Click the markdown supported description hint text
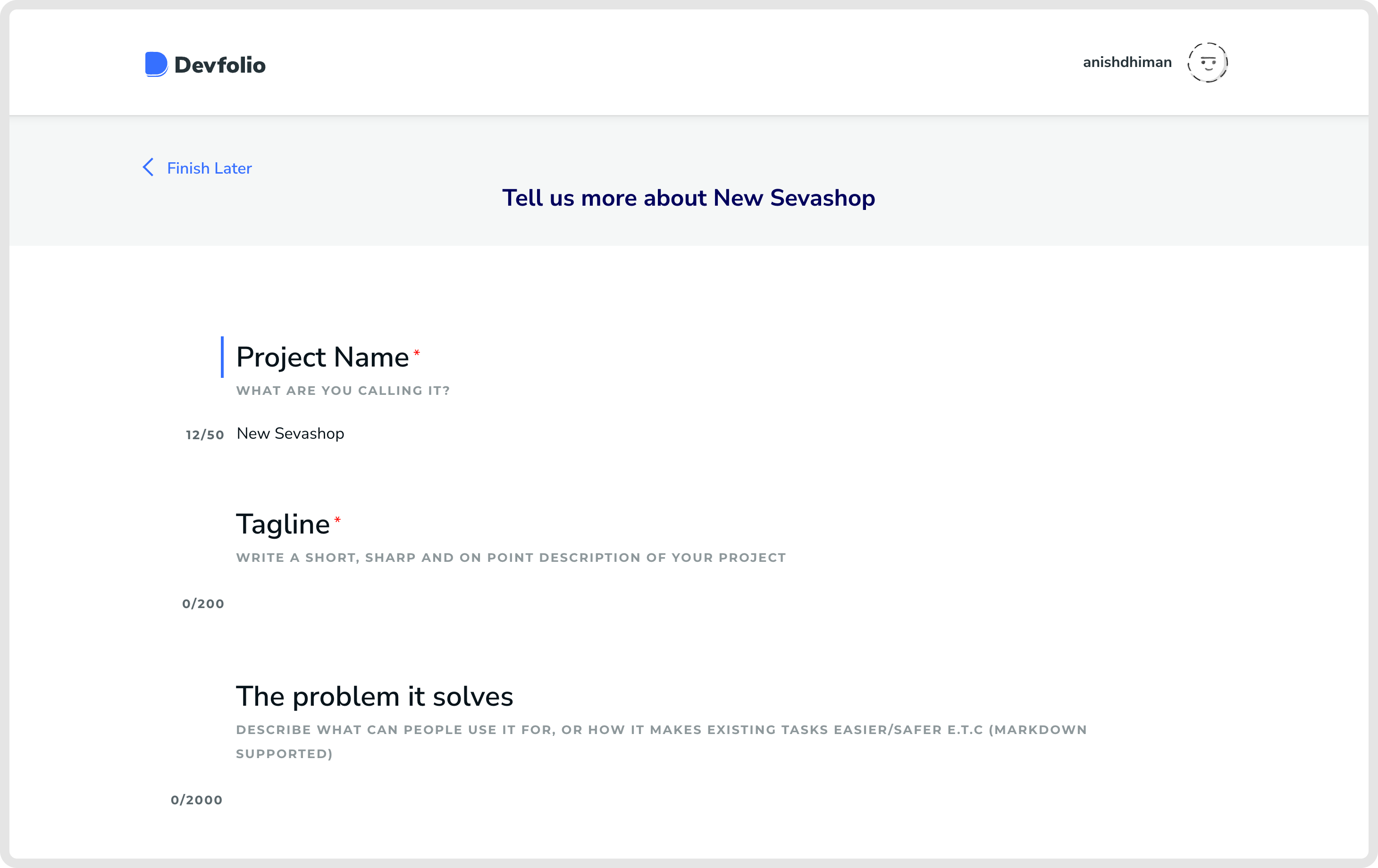Screen dimensions: 1378x868 click(661, 730)
